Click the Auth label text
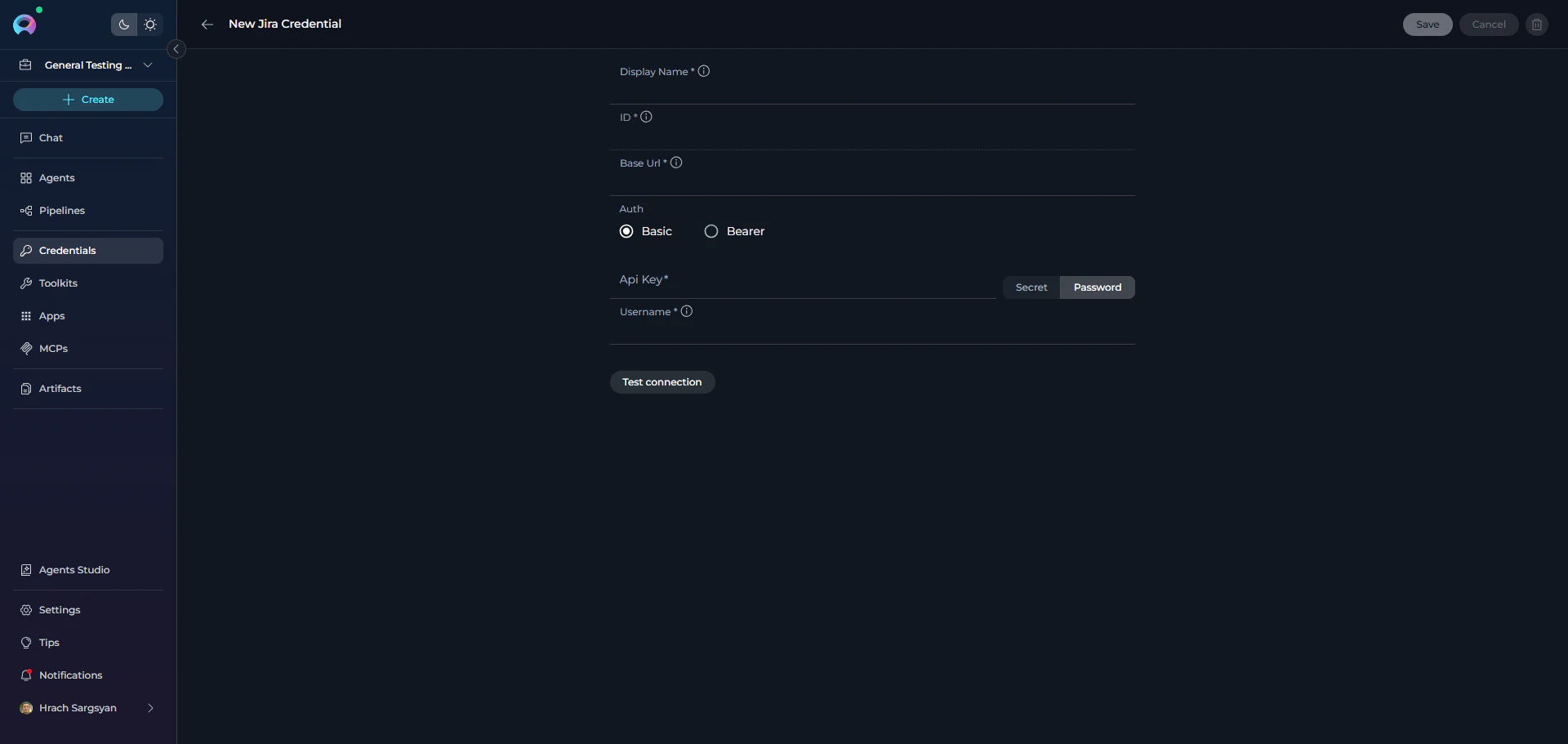 (x=631, y=209)
